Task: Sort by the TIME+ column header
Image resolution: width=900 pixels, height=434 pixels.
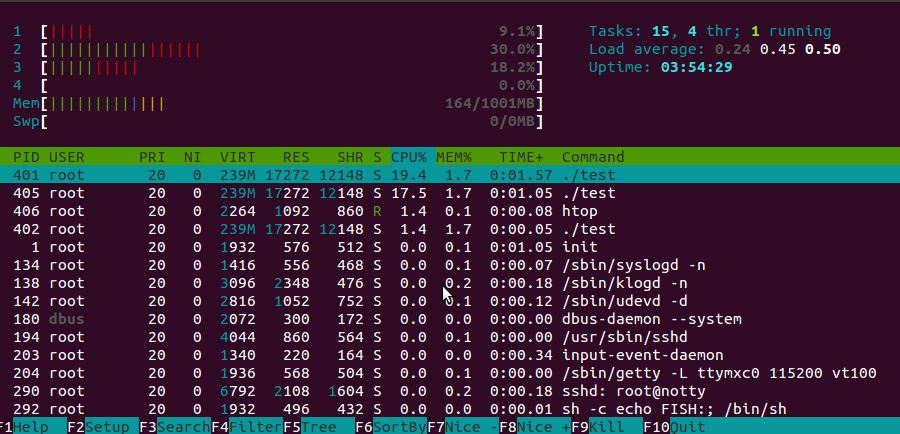Action: 521,157
